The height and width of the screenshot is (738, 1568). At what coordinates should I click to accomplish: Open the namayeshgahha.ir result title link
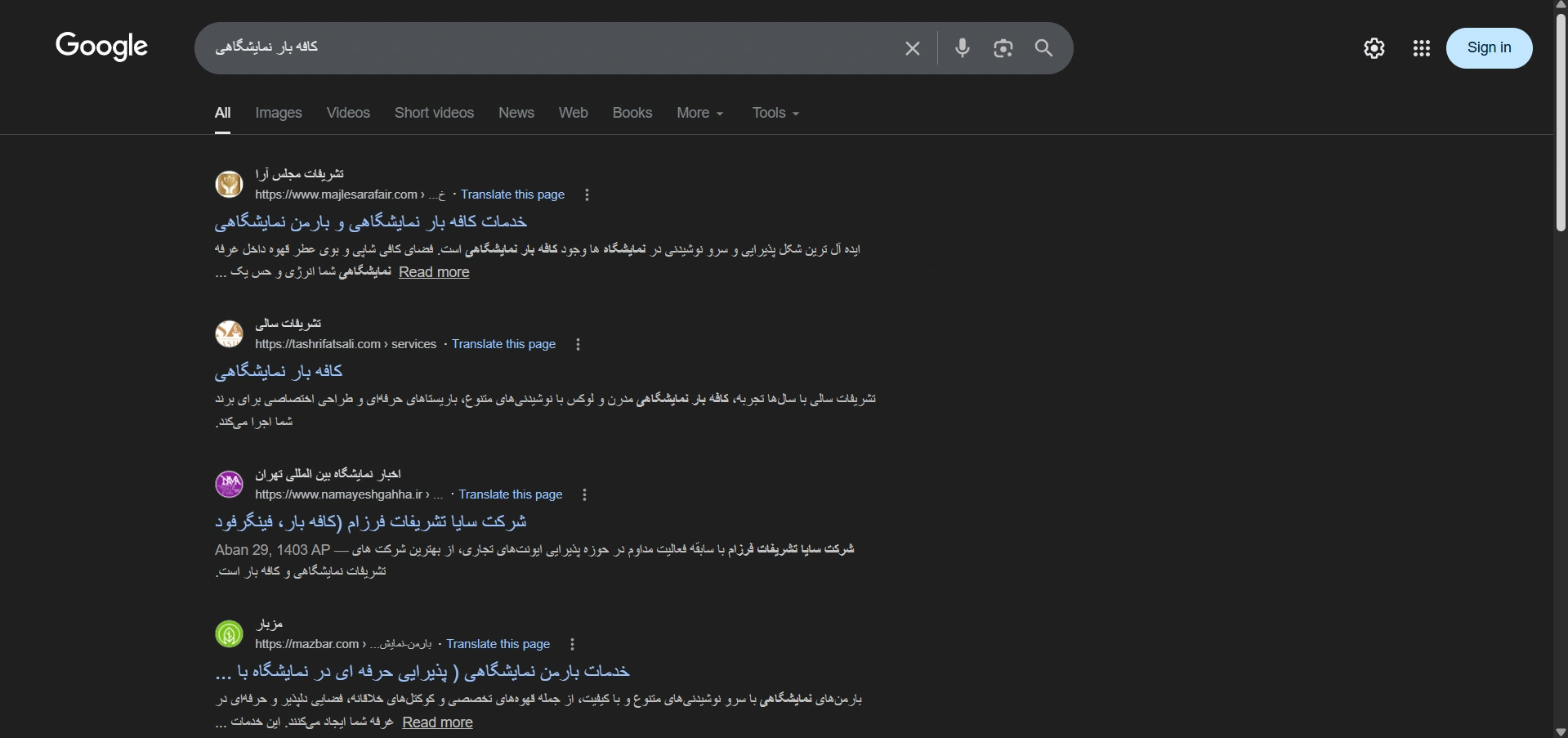coord(371,521)
